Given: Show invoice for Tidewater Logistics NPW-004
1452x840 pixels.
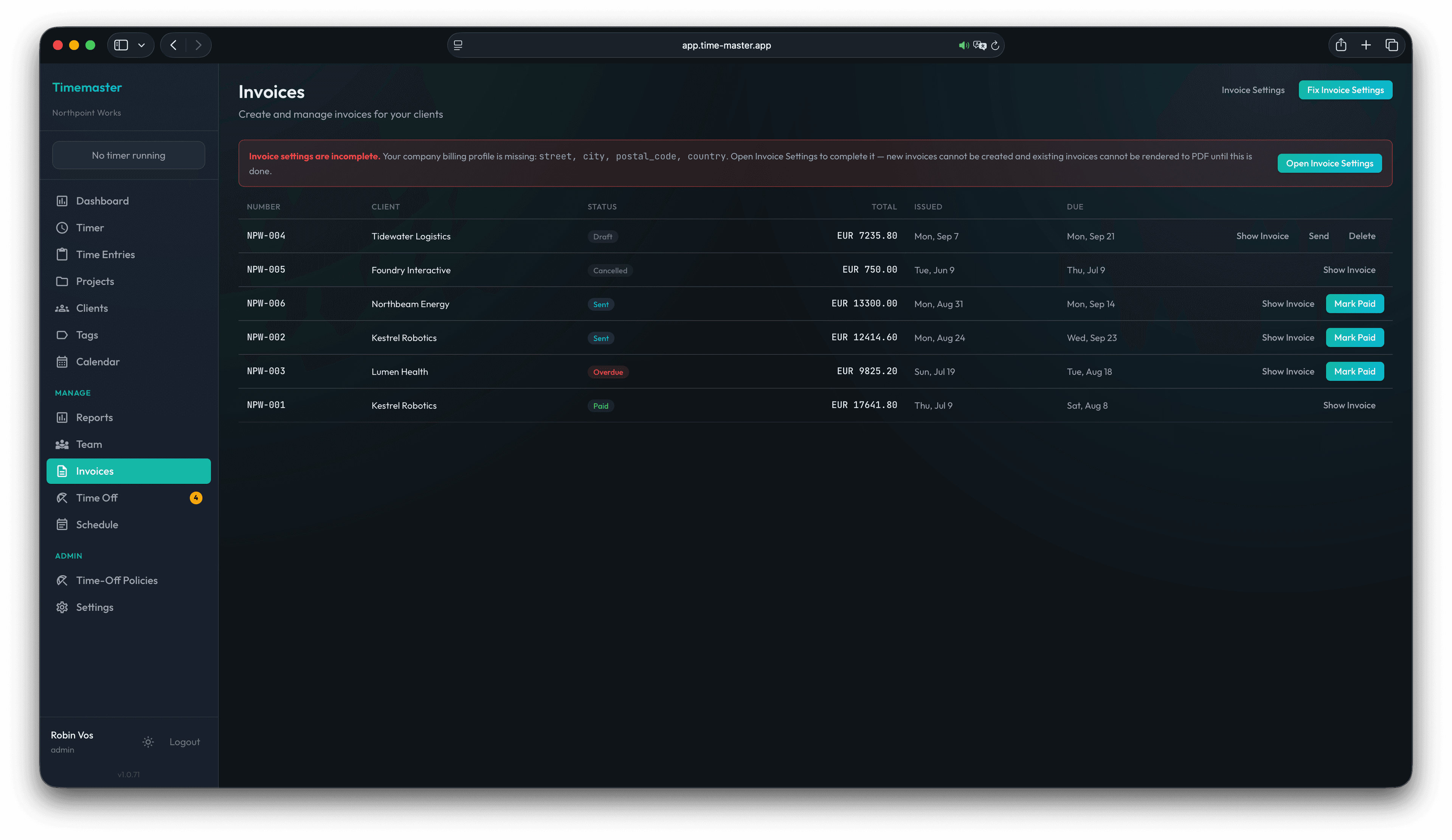Looking at the screenshot, I should tap(1262, 236).
